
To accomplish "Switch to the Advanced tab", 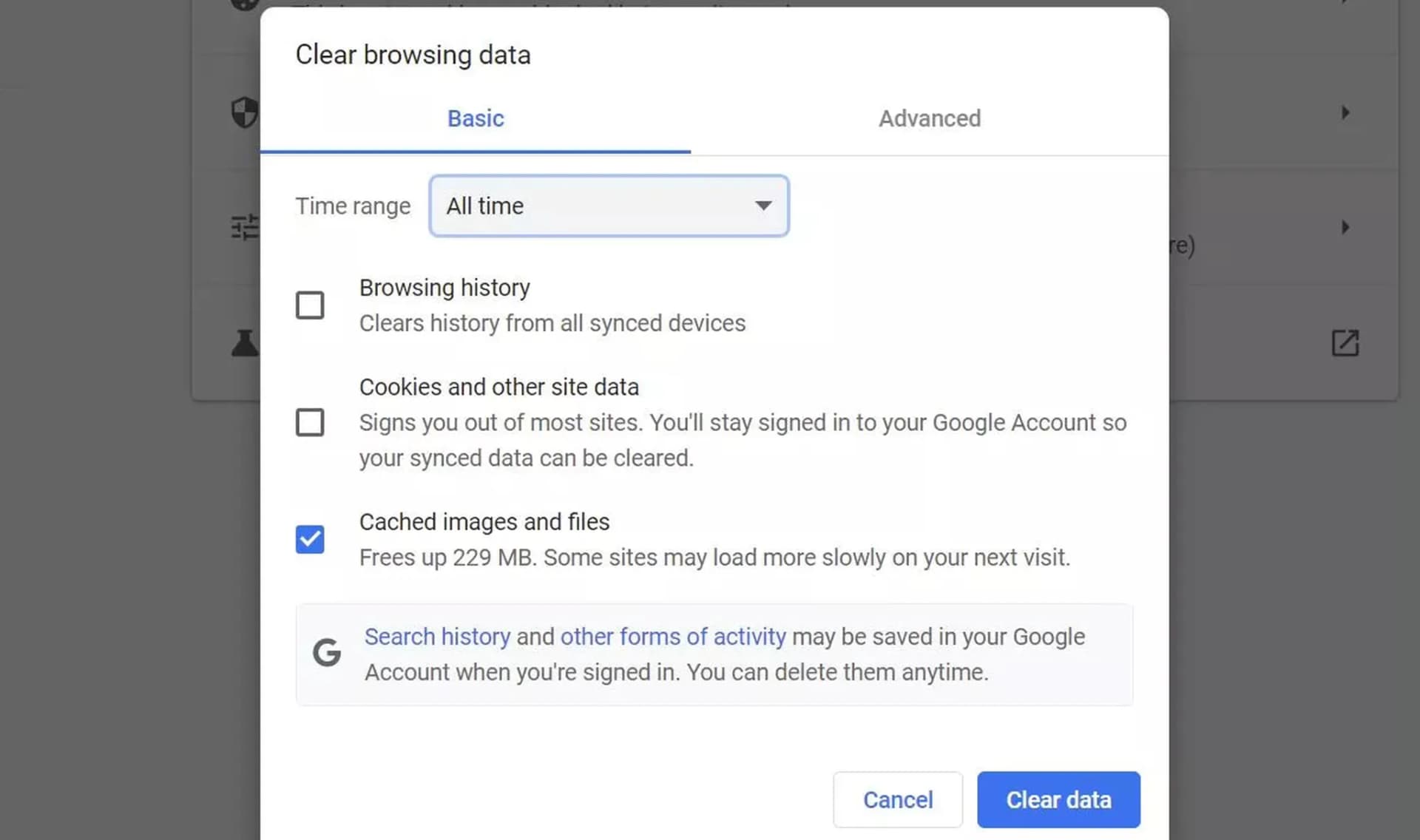I will pos(930,118).
